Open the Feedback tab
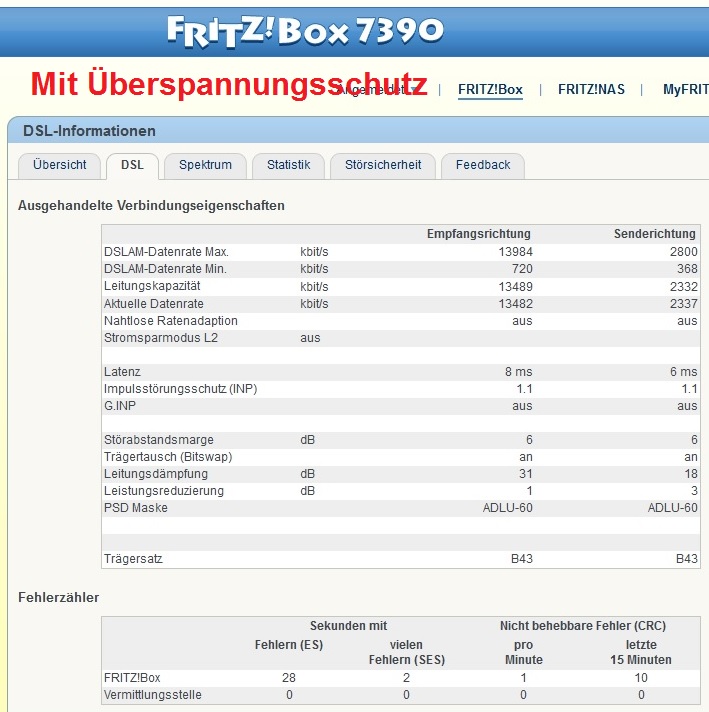This screenshot has width=709, height=712. pyautogui.click(x=483, y=165)
